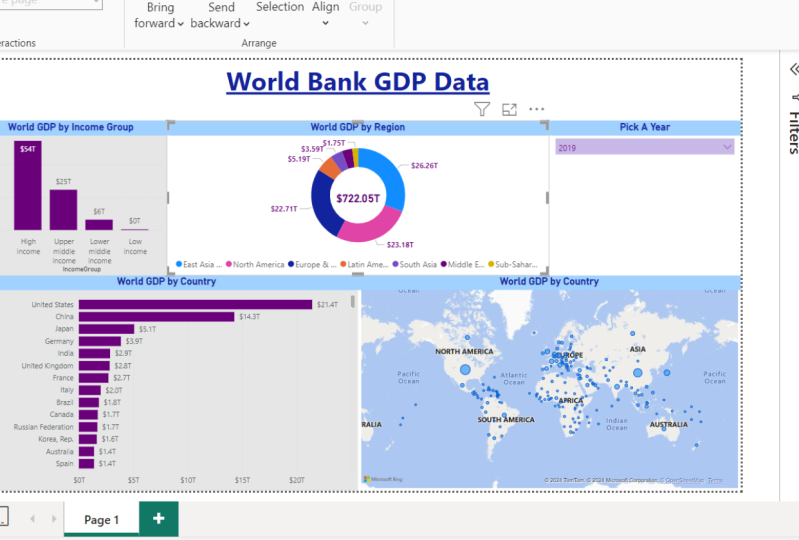
Task: Click the $26.26T donut segment label
Action: click(424, 166)
